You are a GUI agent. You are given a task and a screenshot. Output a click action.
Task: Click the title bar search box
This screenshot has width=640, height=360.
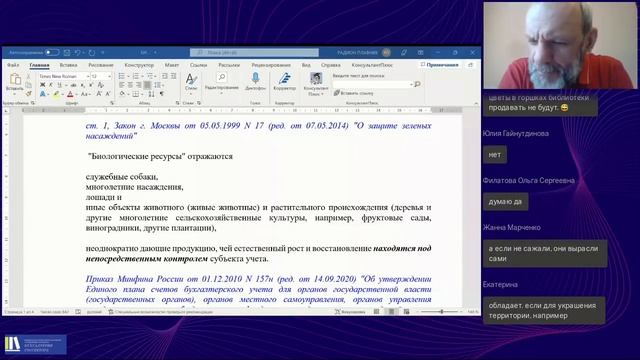[x=254, y=53]
